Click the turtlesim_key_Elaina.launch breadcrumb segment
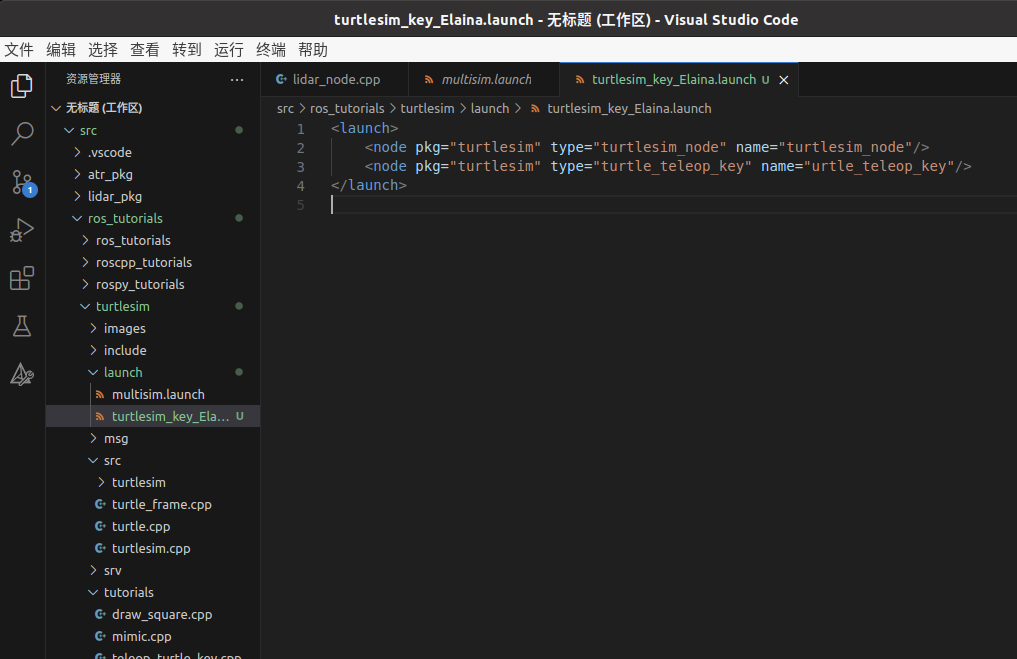The image size is (1017, 659). coord(629,109)
